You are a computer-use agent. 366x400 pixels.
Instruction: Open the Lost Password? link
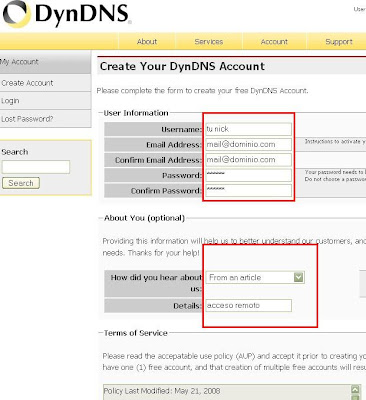[45, 119]
